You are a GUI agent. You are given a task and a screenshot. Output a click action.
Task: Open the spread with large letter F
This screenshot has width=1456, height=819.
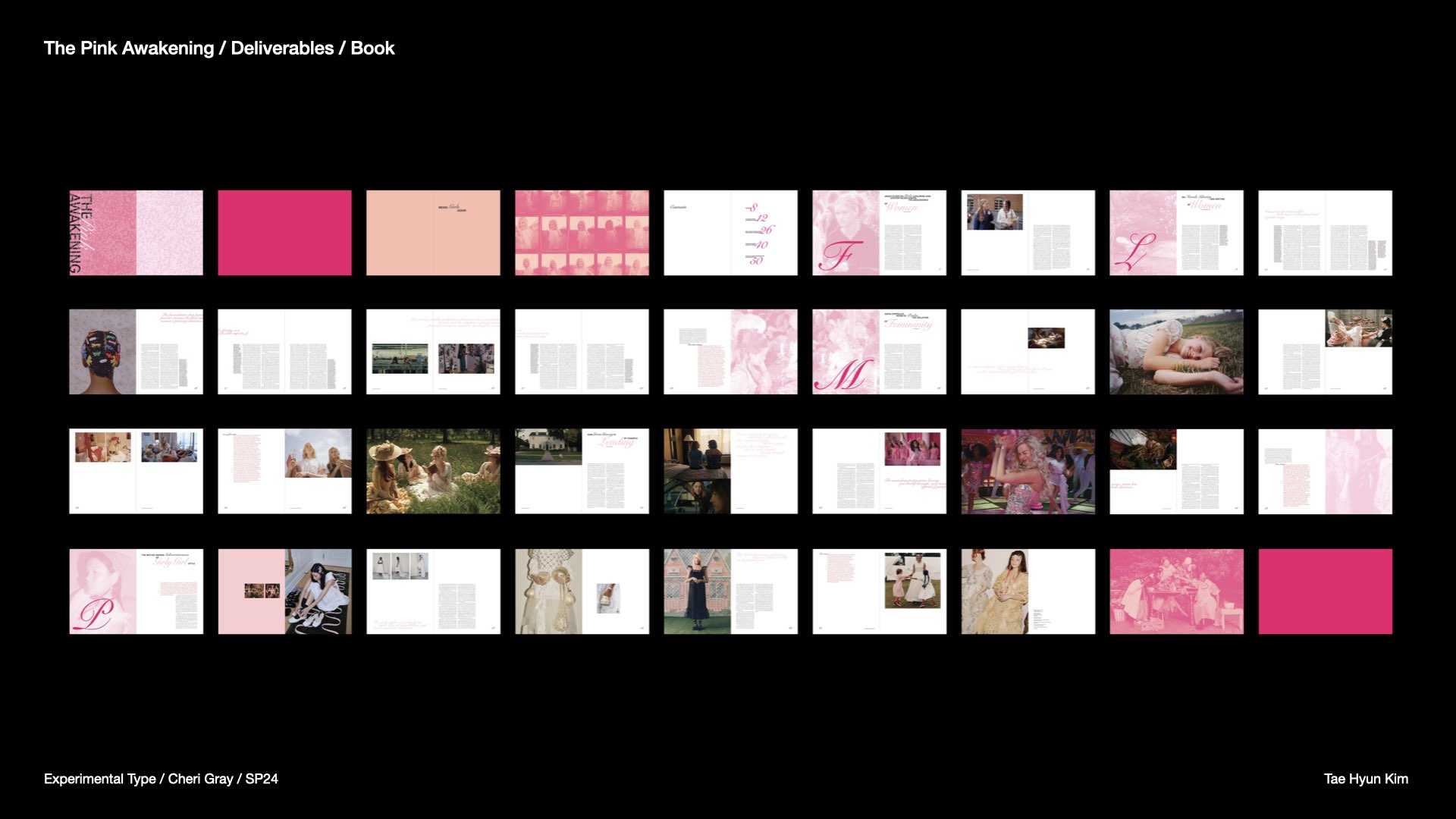point(879,233)
